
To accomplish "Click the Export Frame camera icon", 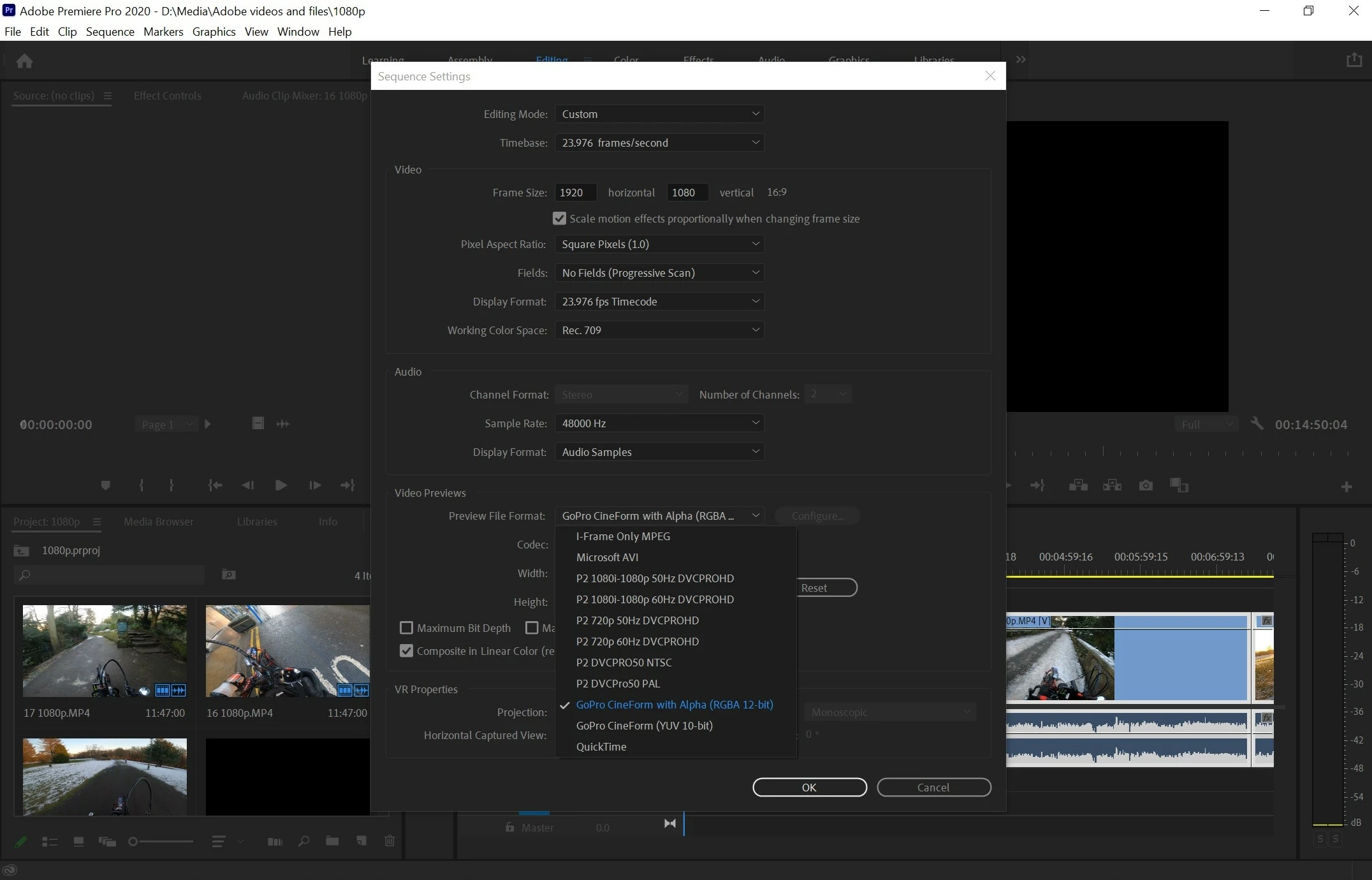I will (1146, 486).
